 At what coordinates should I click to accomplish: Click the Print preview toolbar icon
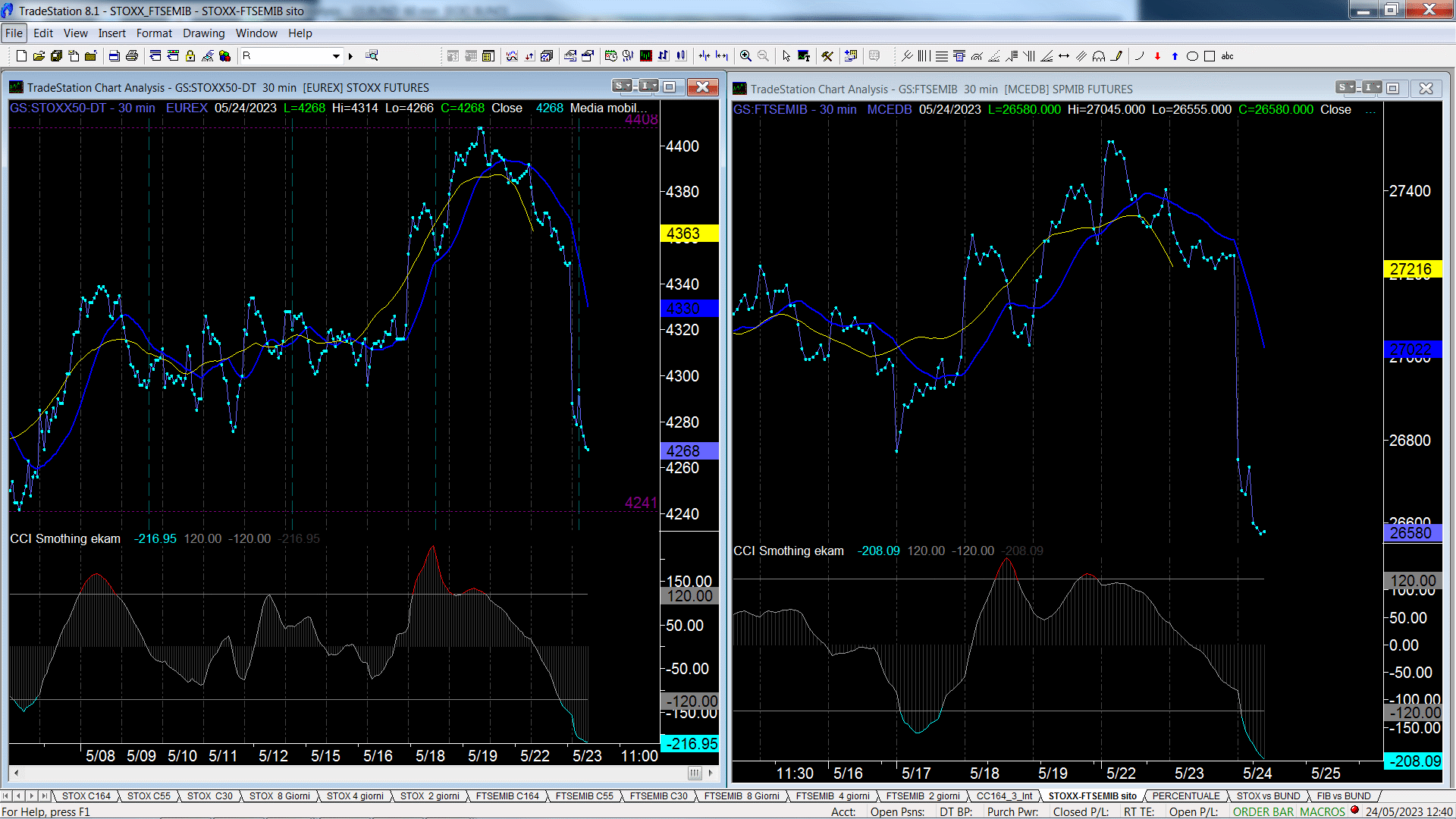click(x=114, y=55)
